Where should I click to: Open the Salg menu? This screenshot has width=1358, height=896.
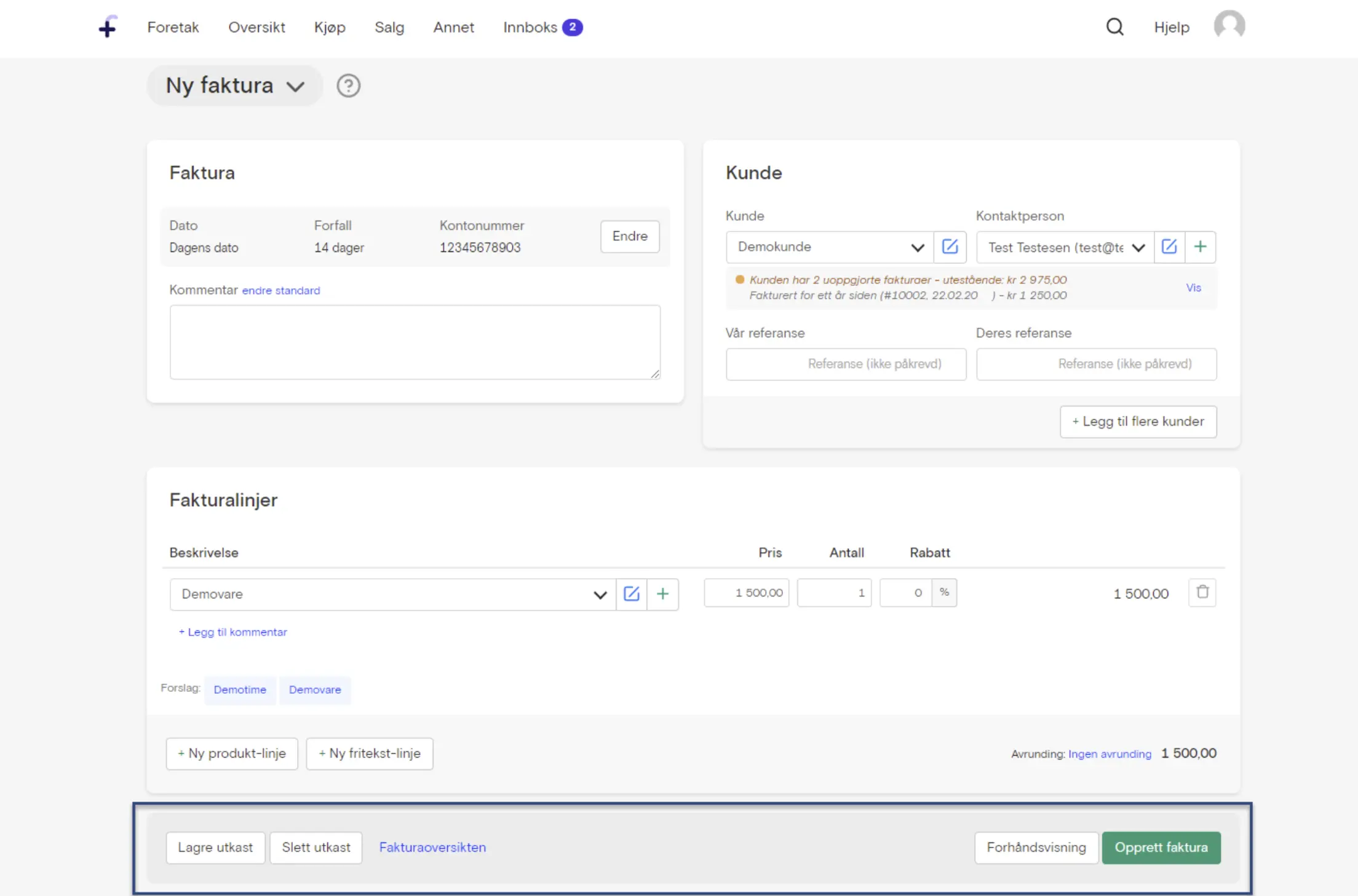click(389, 27)
